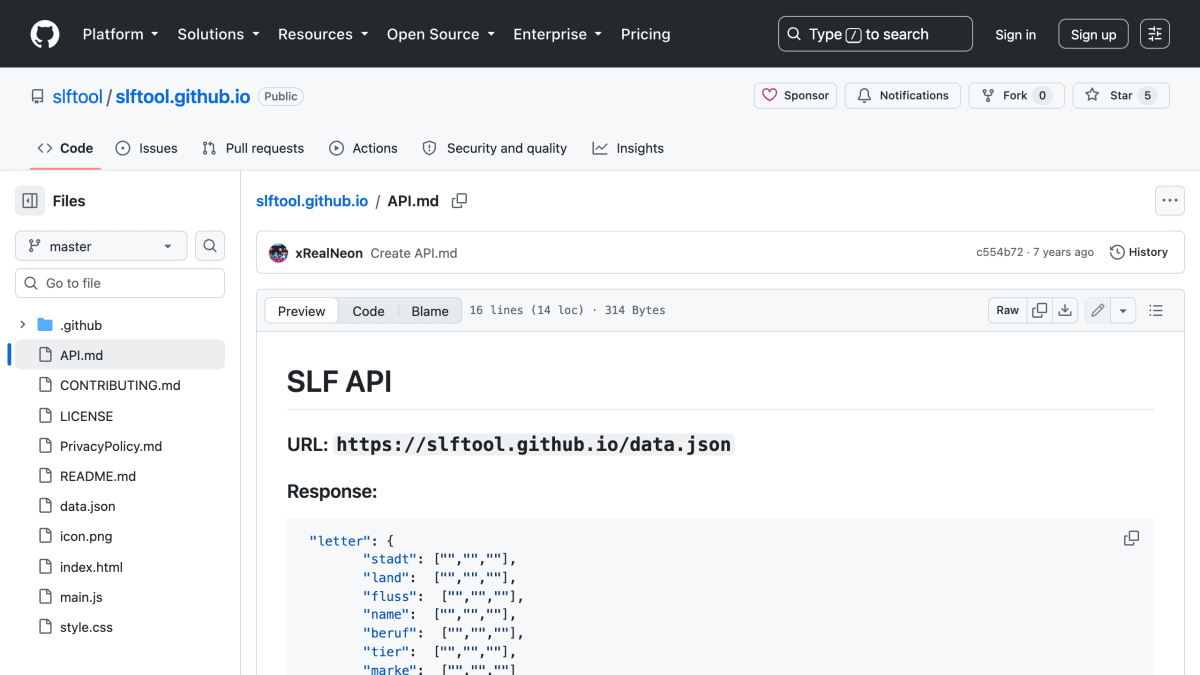Viewport: 1200px width, 675px height.
Task: Focus the Type / to search field
Action: click(875, 34)
